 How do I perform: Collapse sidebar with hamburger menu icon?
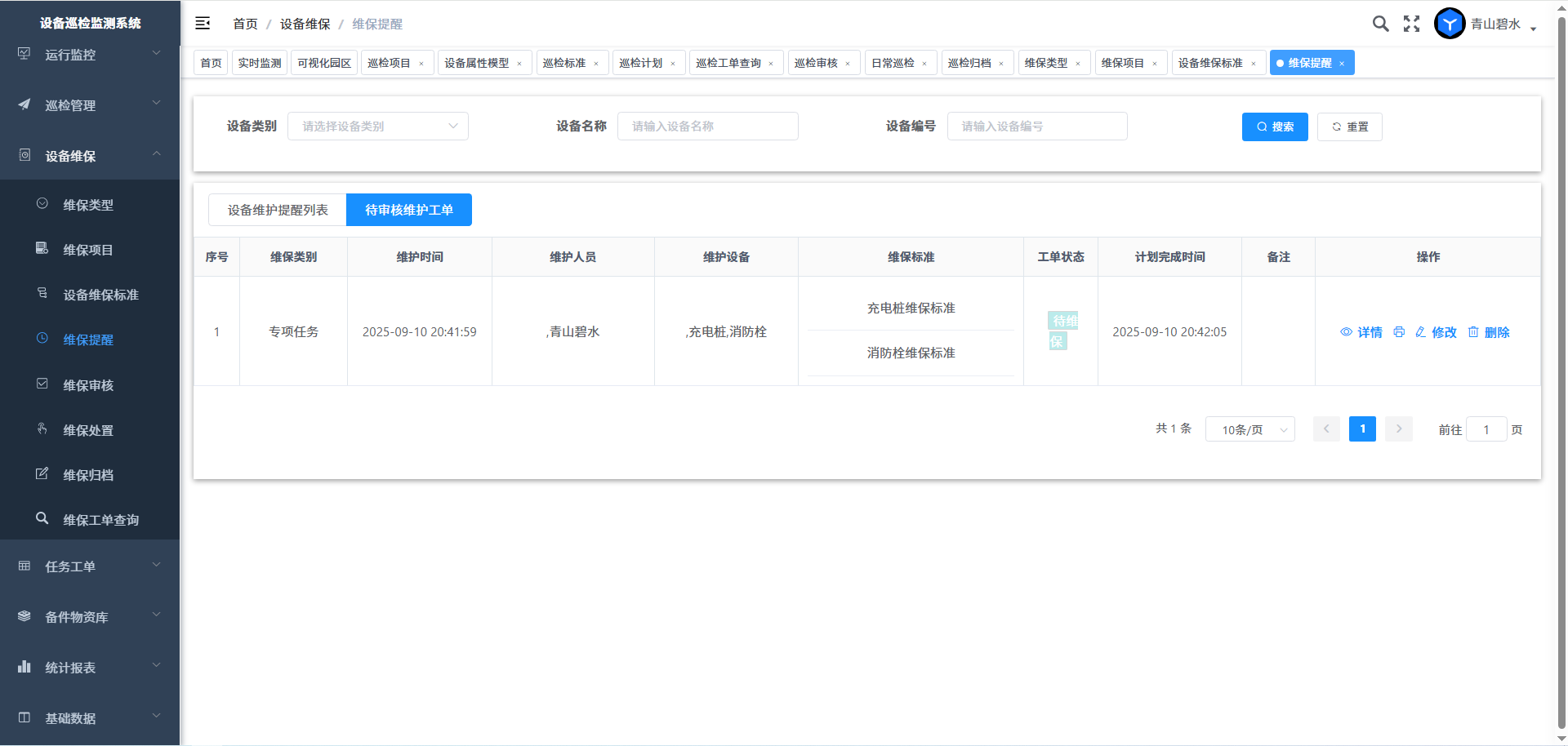click(203, 24)
